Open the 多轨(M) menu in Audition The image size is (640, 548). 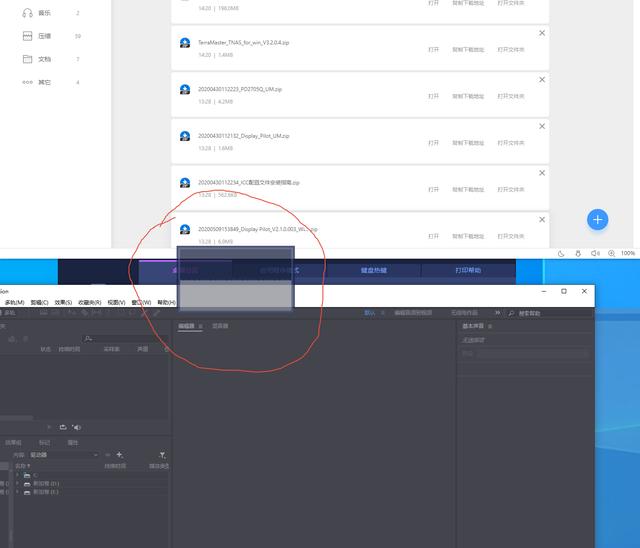pos(14,302)
